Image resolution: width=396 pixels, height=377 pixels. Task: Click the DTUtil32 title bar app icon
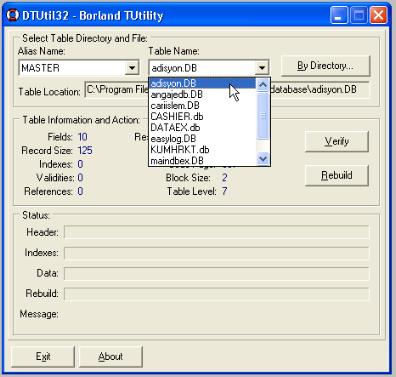[13, 15]
